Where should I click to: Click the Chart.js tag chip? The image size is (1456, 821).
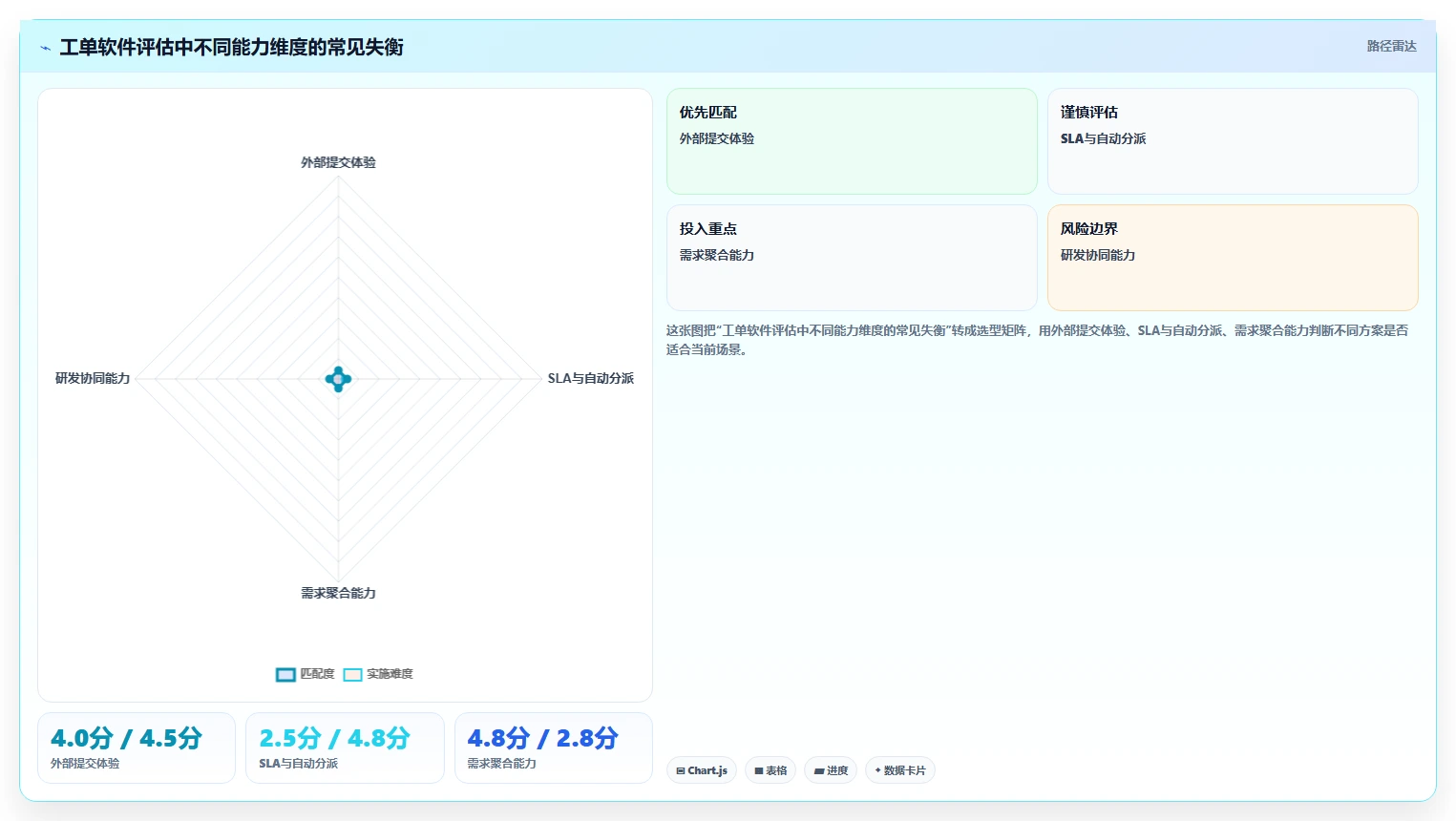click(702, 770)
